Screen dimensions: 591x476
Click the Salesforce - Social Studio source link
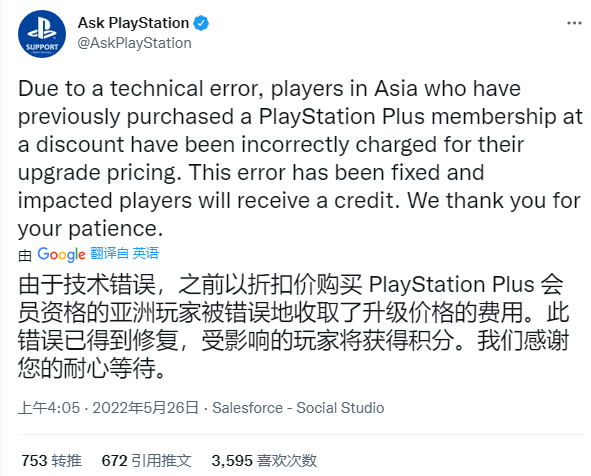pyautogui.click(x=298, y=408)
